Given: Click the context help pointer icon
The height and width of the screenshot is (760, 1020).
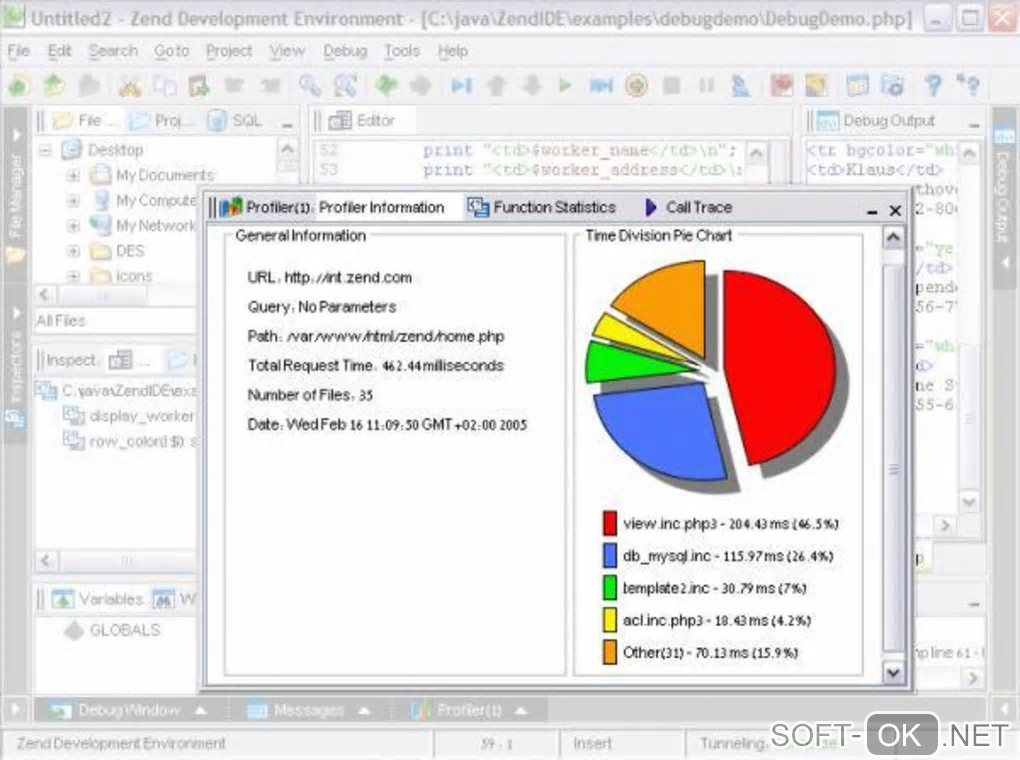Looking at the screenshot, I should [968, 85].
